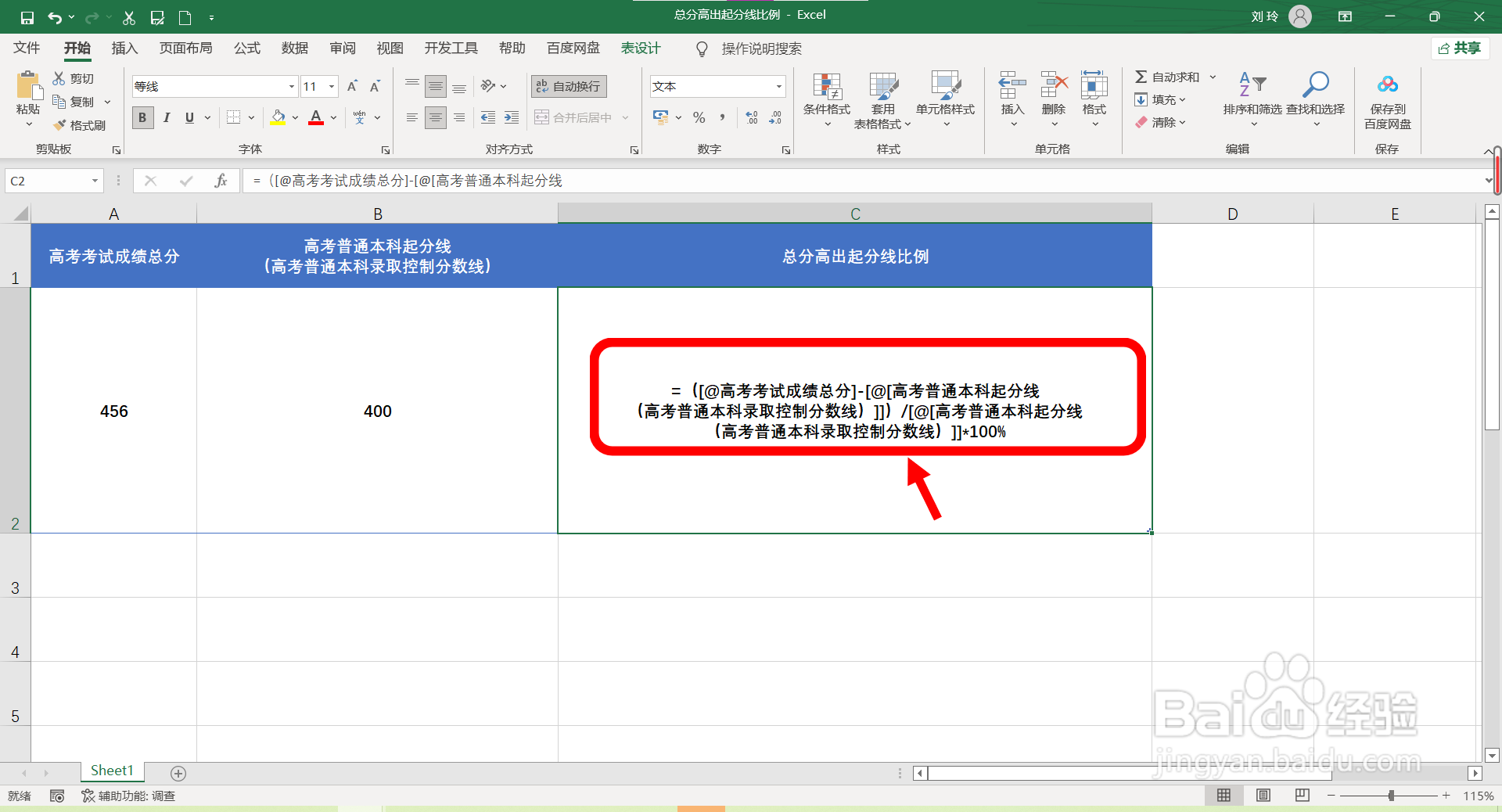The width and height of the screenshot is (1502, 812).
Task: Toggle Bold formatting
Action: pos(142,117)
